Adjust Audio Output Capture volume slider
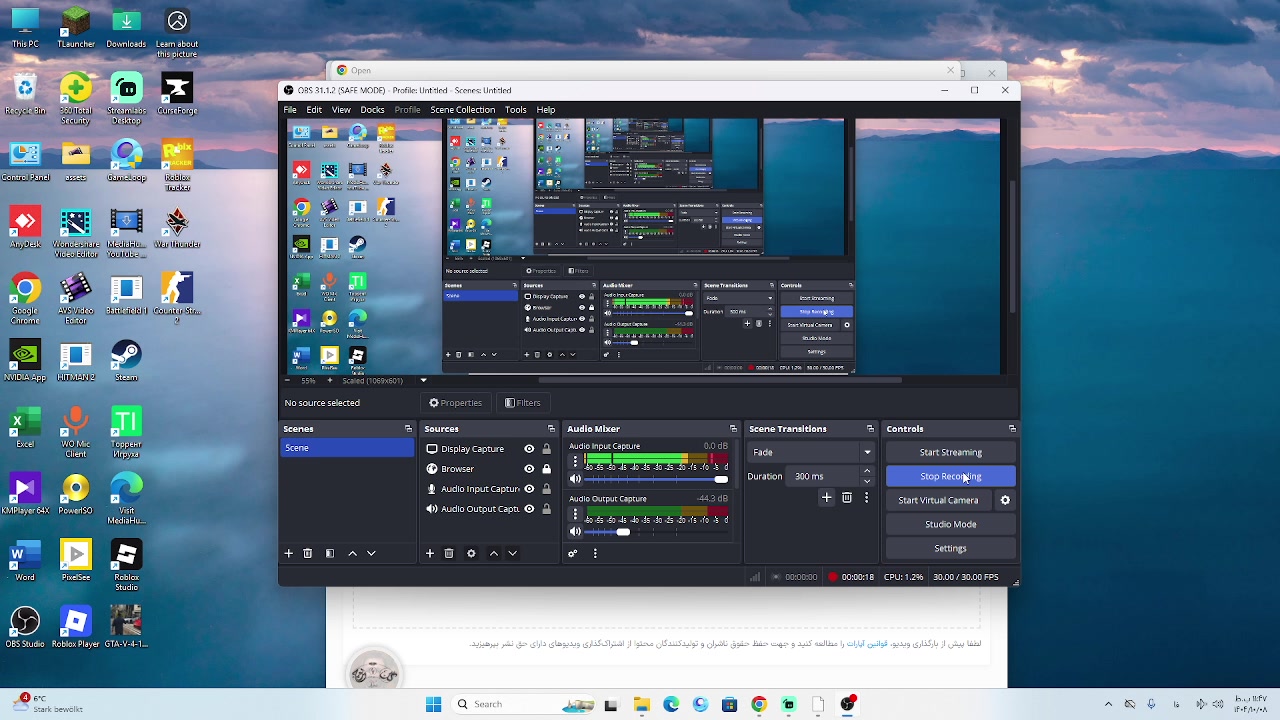 623,532
